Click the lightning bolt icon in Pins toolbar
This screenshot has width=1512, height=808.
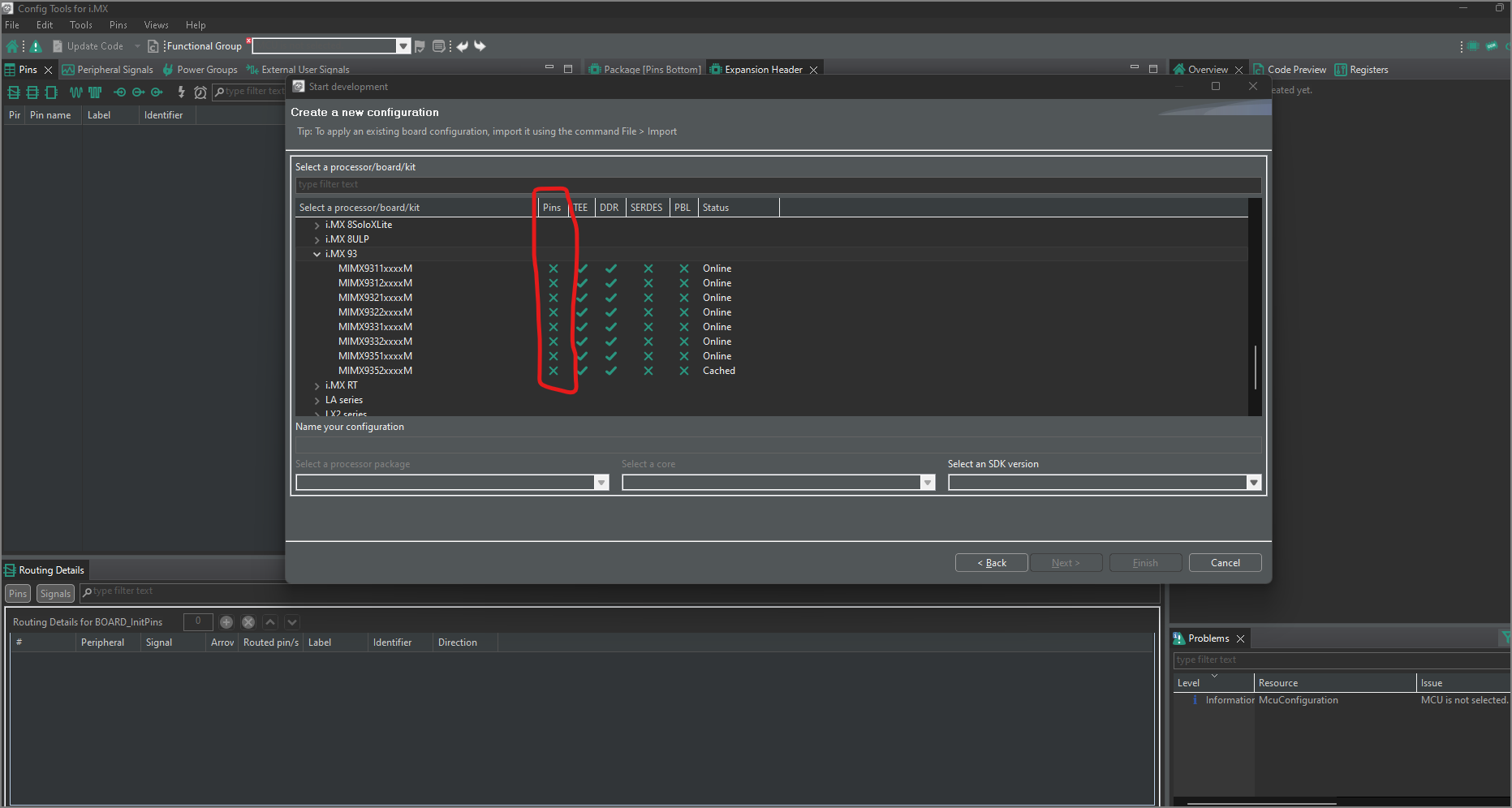pyautogui.click(x=181, y=92)
